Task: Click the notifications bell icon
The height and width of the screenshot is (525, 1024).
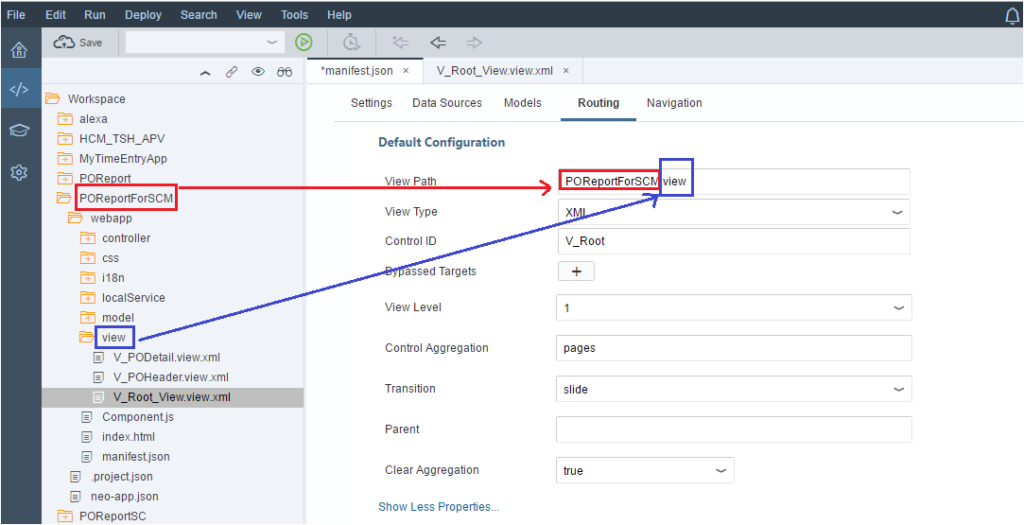Action: (1012, 16)
